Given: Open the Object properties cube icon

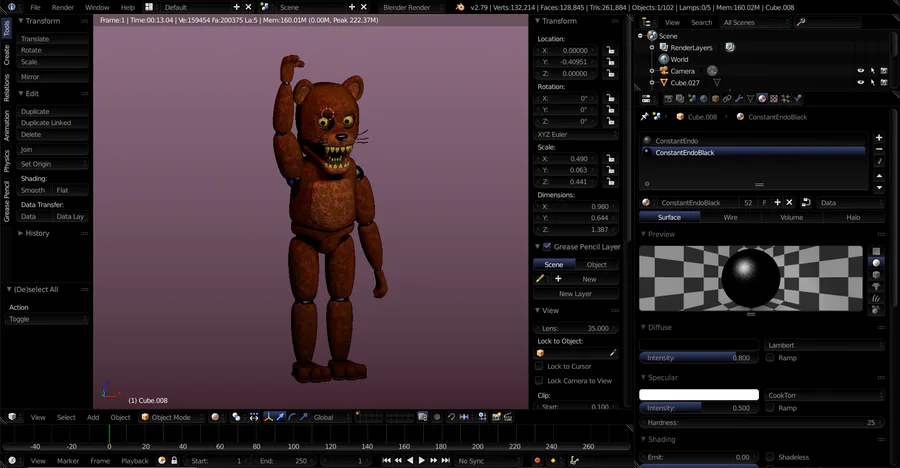Looking at the screenshot, I should pyautogui.click(x=715, y=99).
